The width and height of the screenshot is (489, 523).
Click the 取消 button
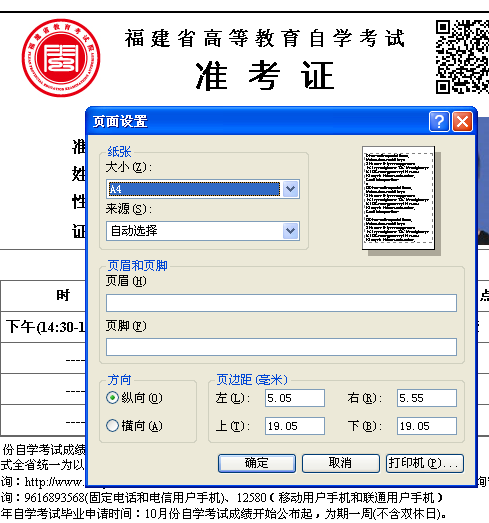(x=341, y=463)
